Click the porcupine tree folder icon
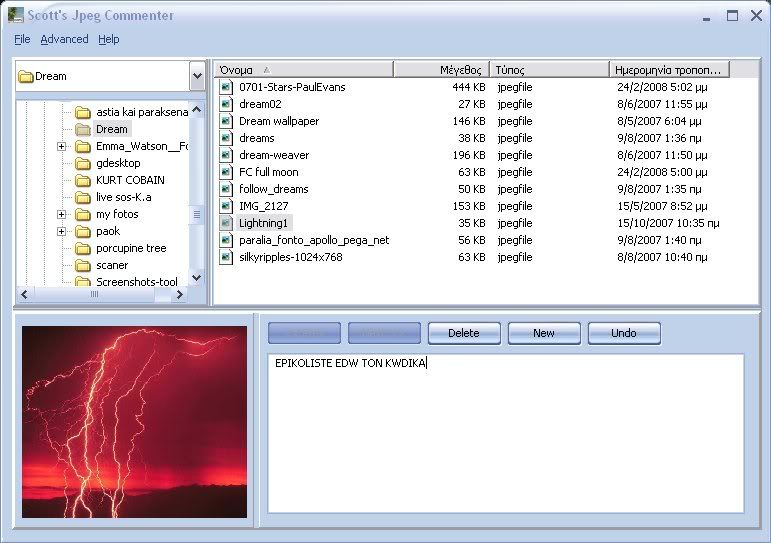The image size is (771, 543). tap(83, 248)
